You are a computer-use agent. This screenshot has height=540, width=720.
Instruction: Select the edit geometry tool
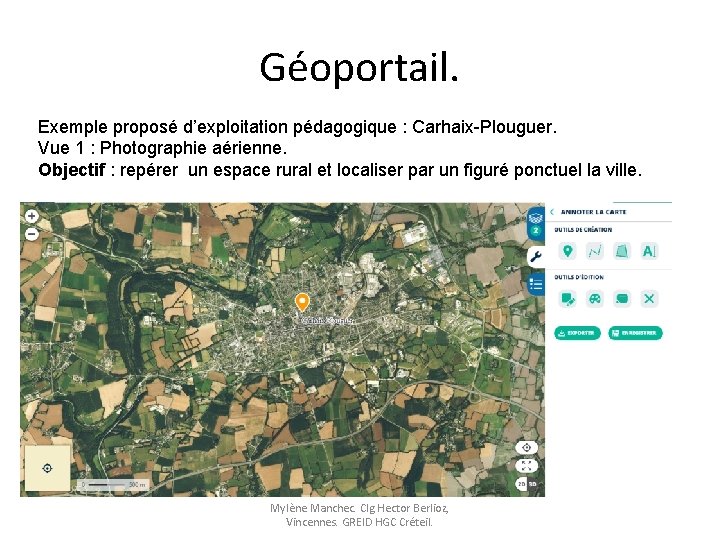[568, 299]
